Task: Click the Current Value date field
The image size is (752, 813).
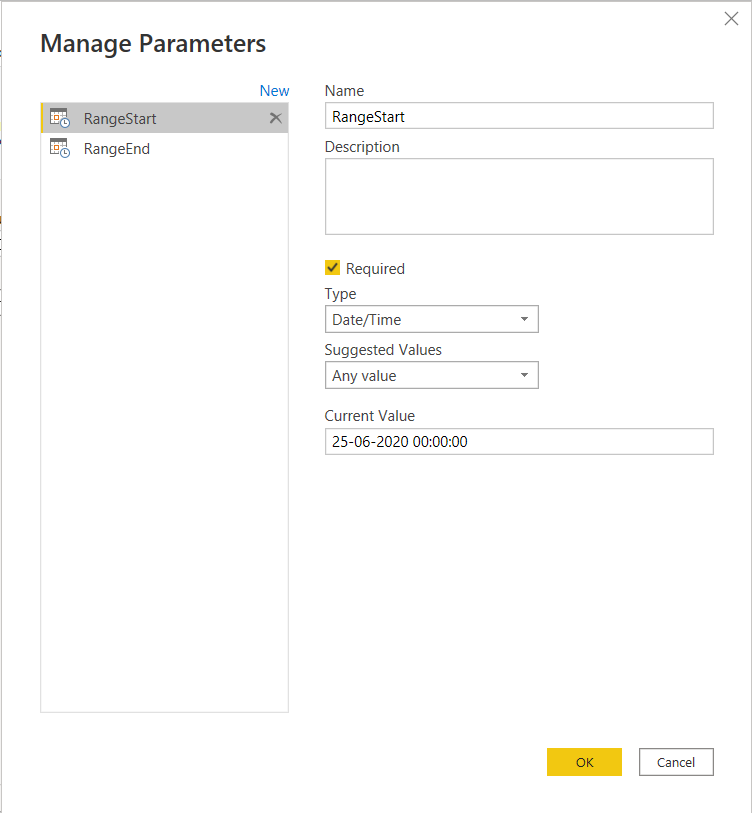Action: 518,441
